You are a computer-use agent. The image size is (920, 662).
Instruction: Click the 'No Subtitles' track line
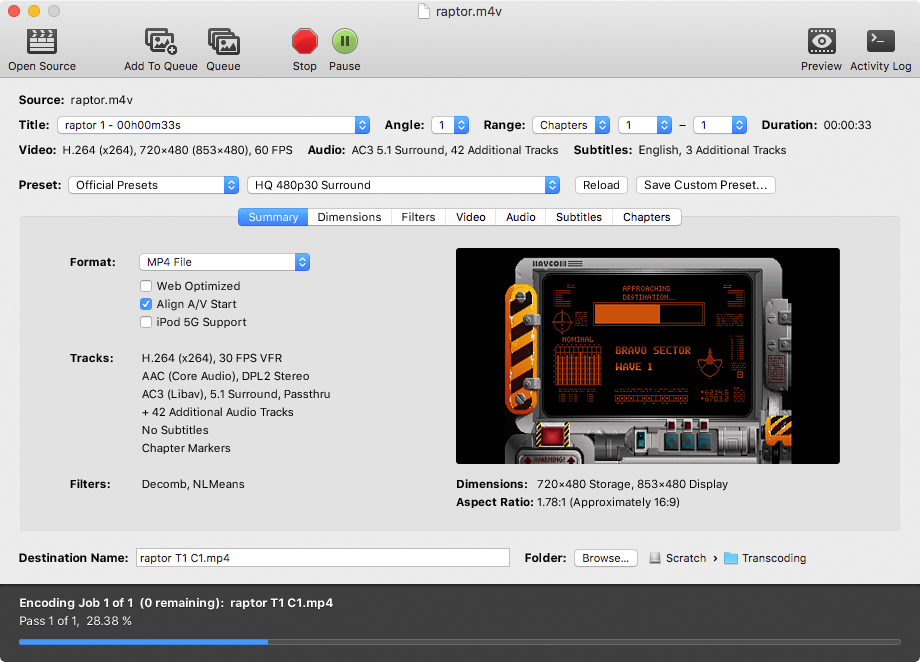coord(175,430)
